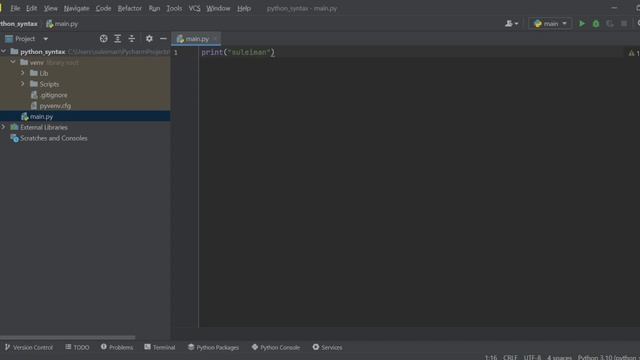Open Project panel gear options
The width and height of the screenshot is (640, 360).
(149, 38)
